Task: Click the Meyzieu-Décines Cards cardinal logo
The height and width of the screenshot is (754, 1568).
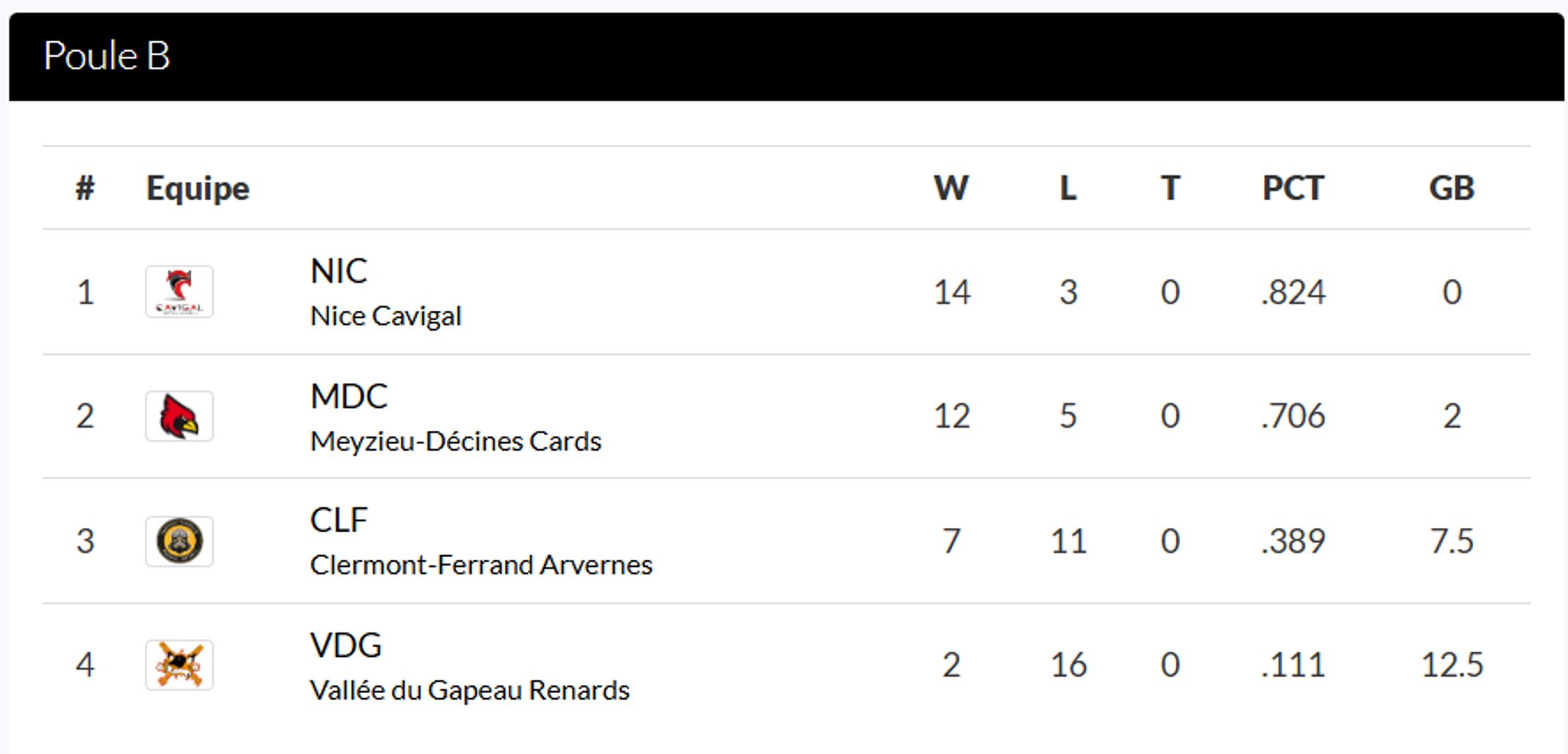Action: tap(179, 416)
